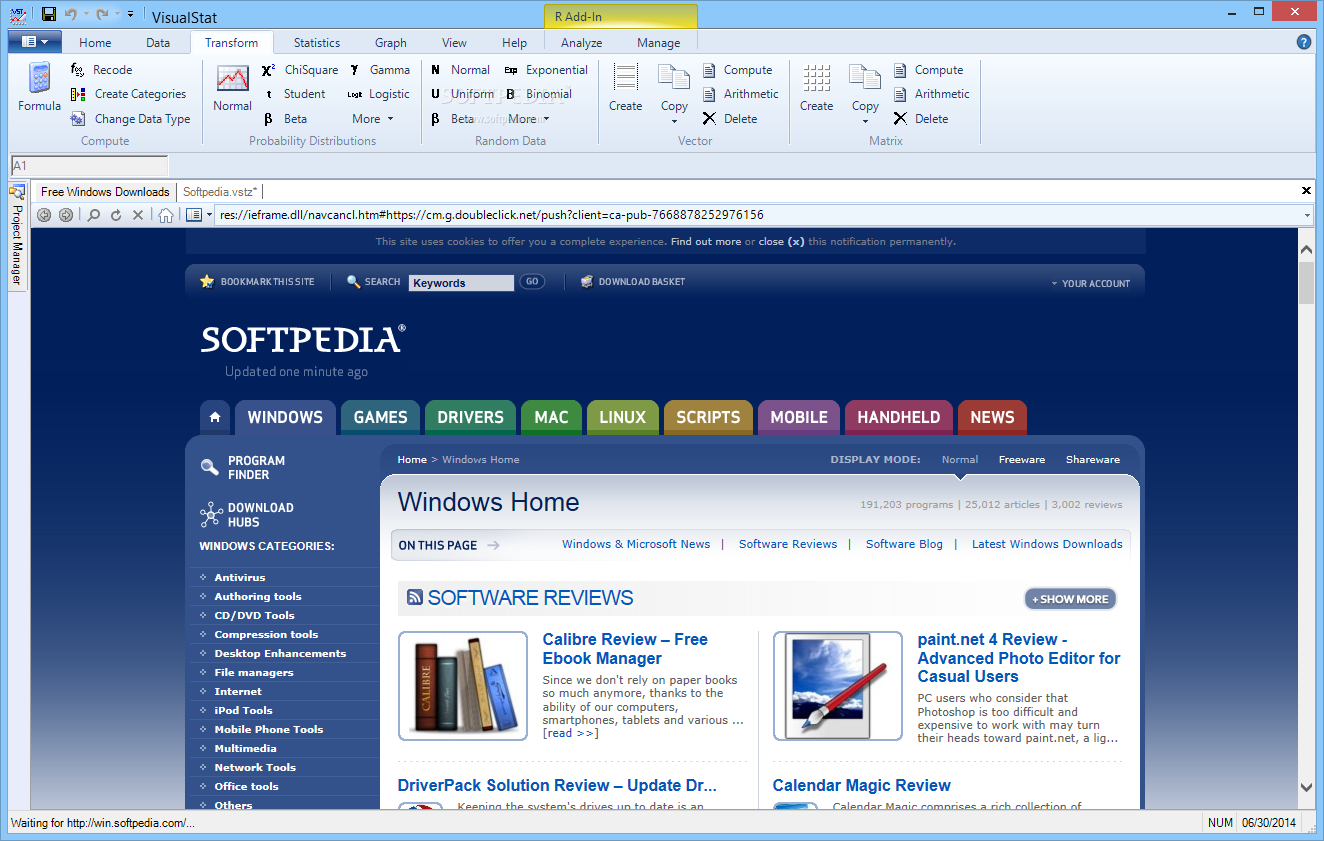Image resolution: width=1324 pixels, height=841 pixels.
Task: Click the Save icon in quick access
Action: pyautogui.click(x=48, y=15)
